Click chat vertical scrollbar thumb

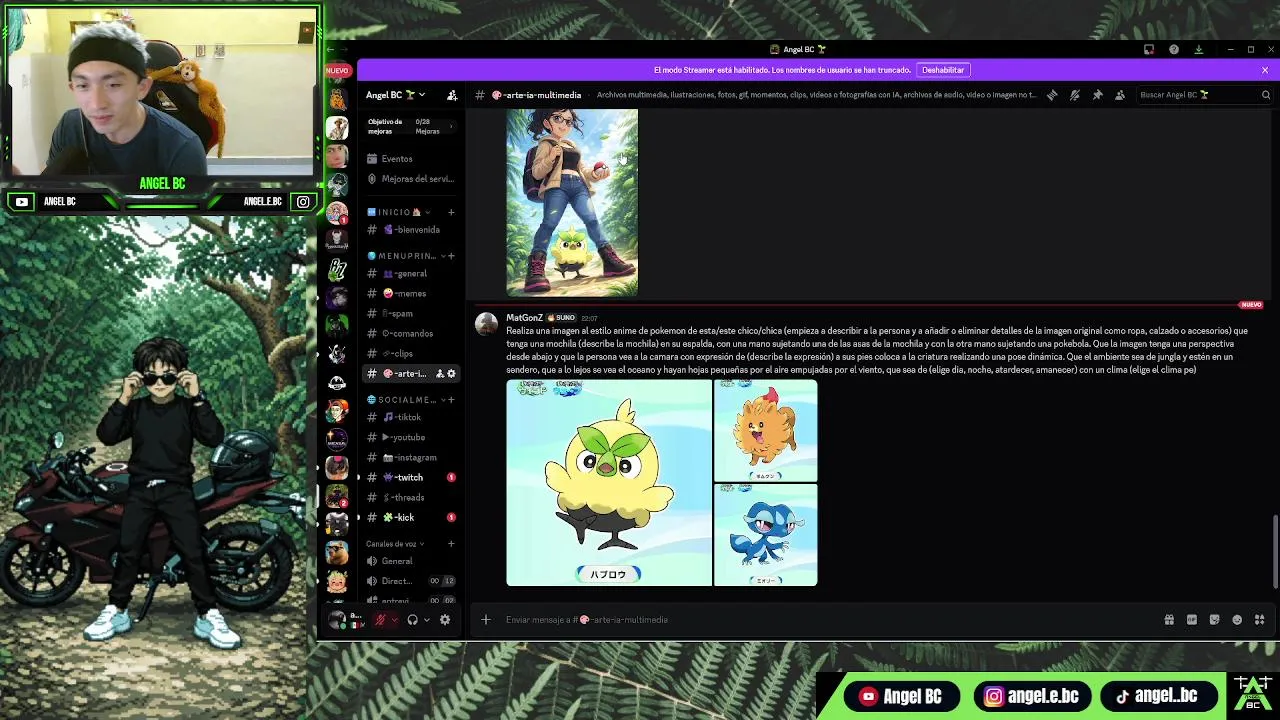pyautogui.click(x=1275, y=552)
